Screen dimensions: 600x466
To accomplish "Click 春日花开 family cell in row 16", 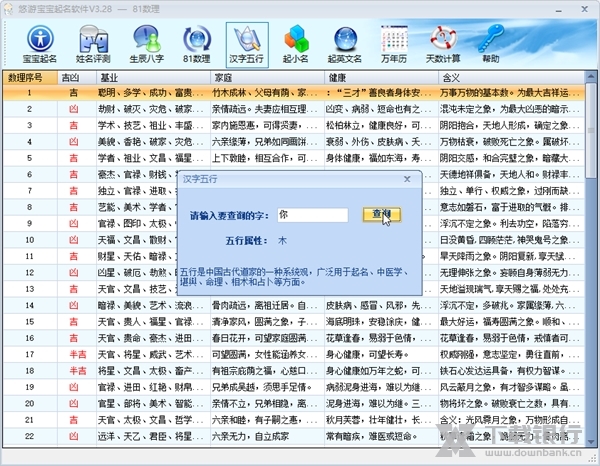I will pyautogui.click(x=265, y=338).
